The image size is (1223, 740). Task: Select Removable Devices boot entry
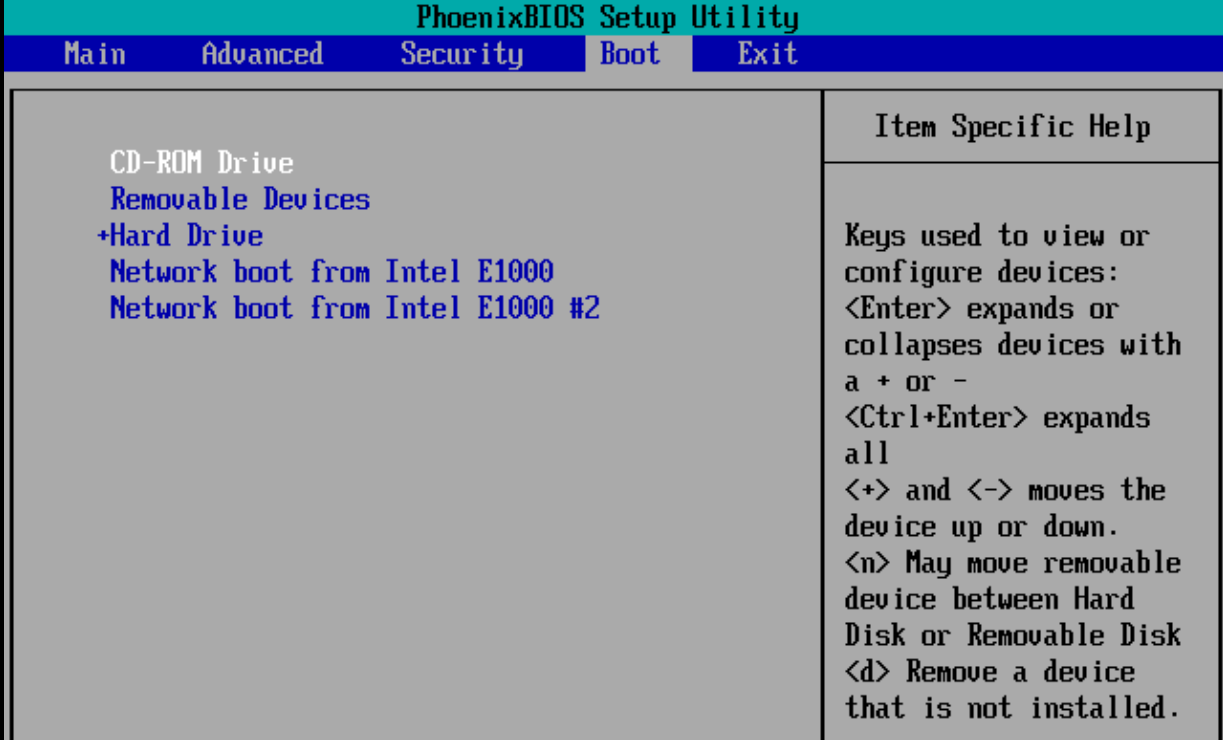coord(240,199)
